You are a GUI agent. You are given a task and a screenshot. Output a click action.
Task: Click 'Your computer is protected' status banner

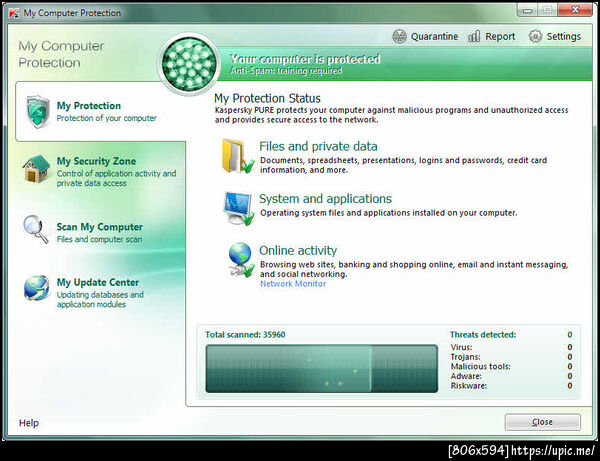305,59
